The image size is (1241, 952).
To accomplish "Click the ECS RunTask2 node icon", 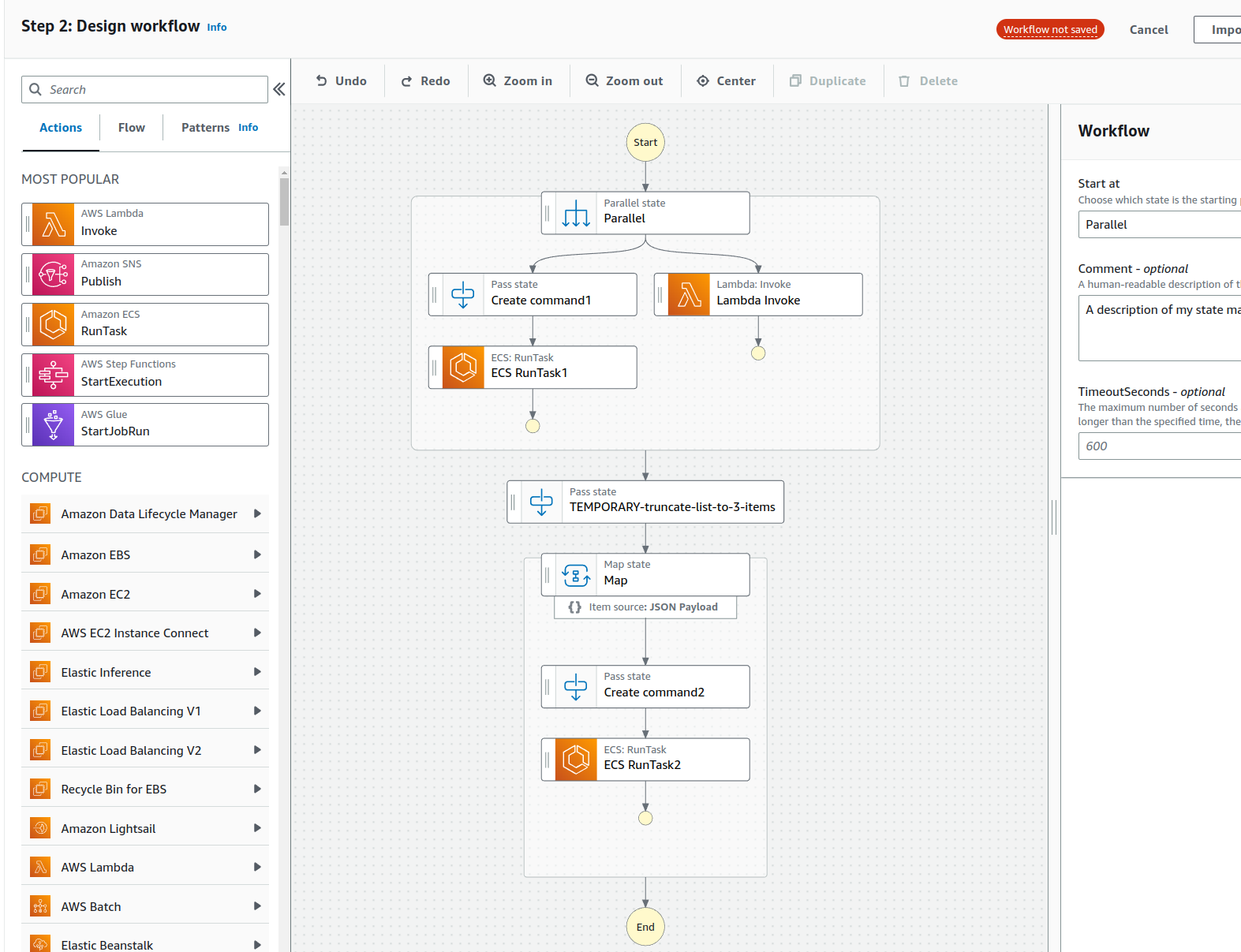I will click(x=576, y=760).
